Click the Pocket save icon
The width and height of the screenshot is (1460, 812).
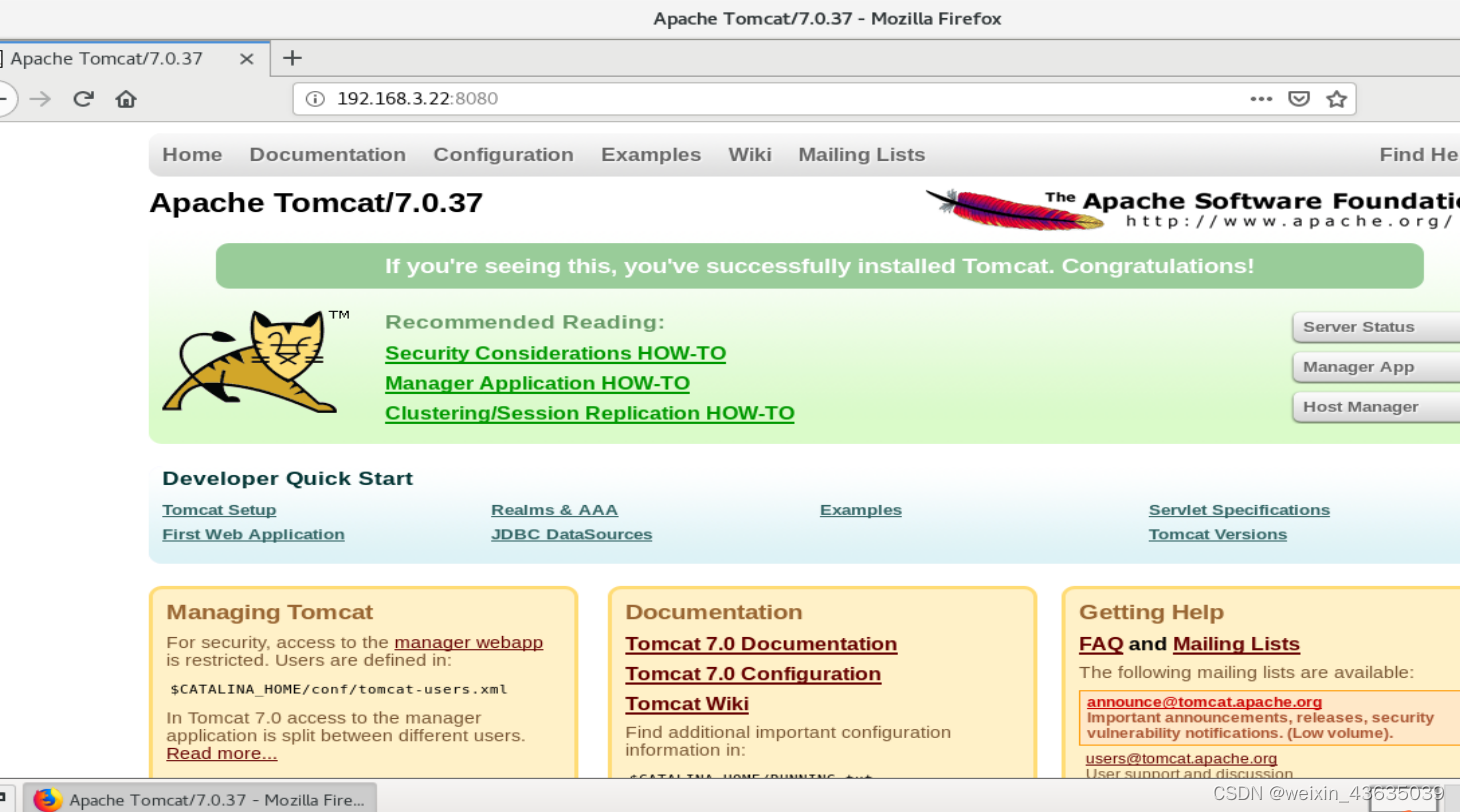tap(1299, 99)
